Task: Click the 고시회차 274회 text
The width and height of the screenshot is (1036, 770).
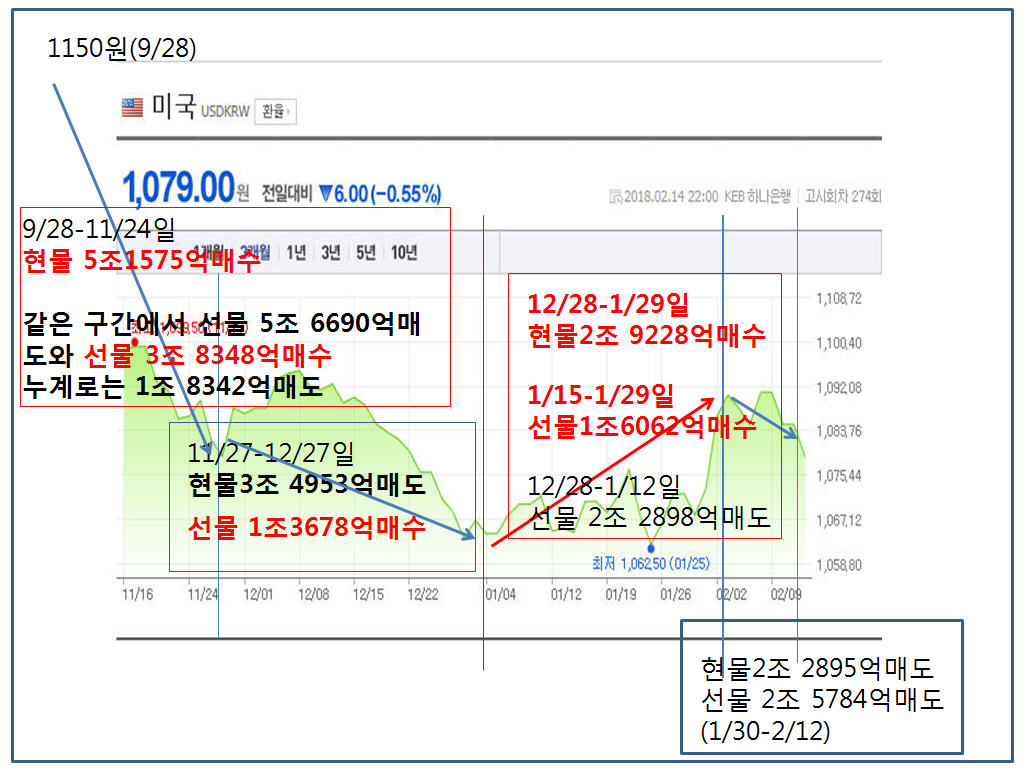Action: point(843,194)
